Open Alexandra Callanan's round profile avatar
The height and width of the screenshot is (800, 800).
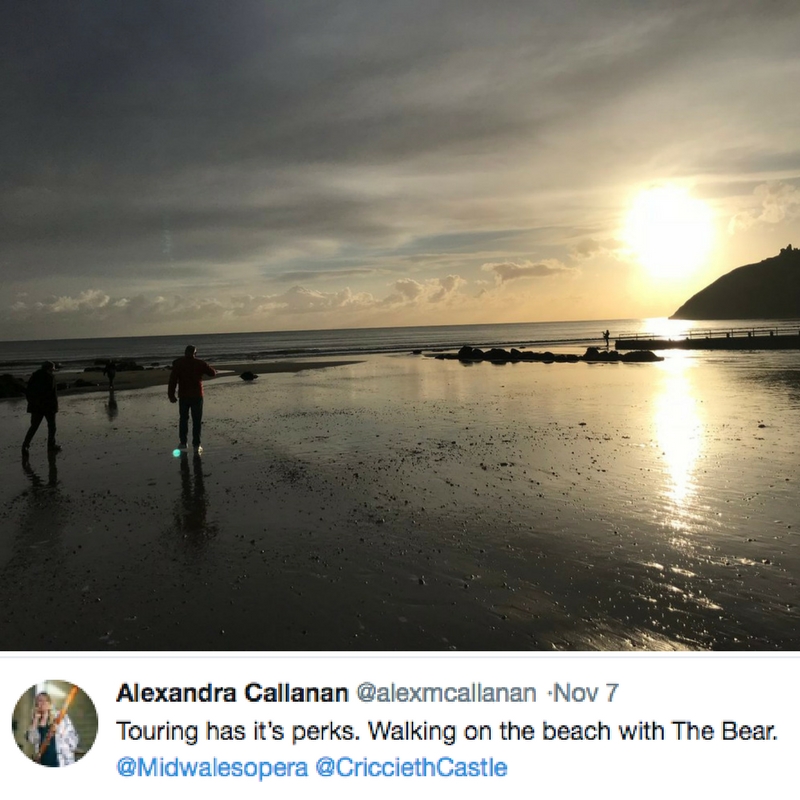point(55,723)
